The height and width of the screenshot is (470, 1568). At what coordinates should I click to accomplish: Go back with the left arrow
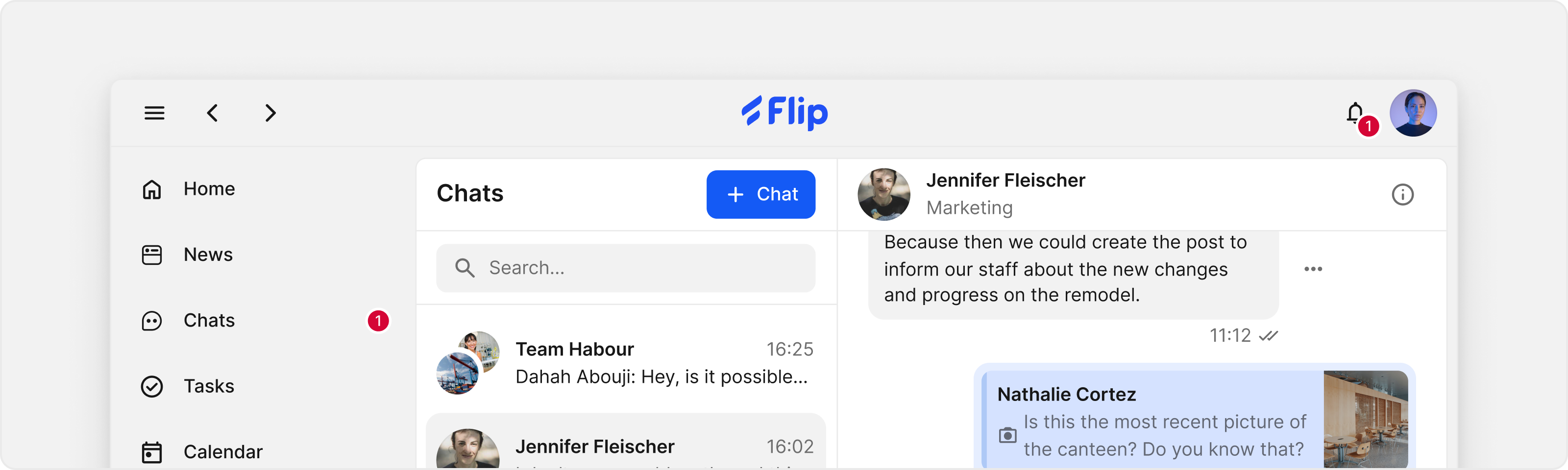(x=213, y=113)
